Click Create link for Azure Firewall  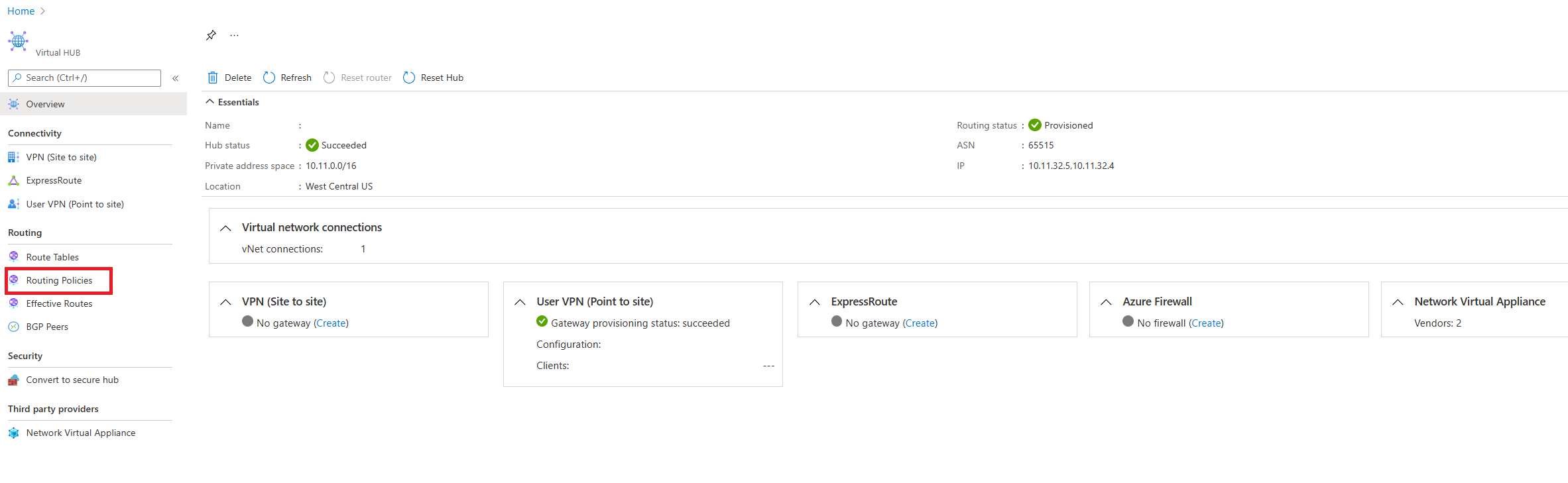pos(1206,323)
